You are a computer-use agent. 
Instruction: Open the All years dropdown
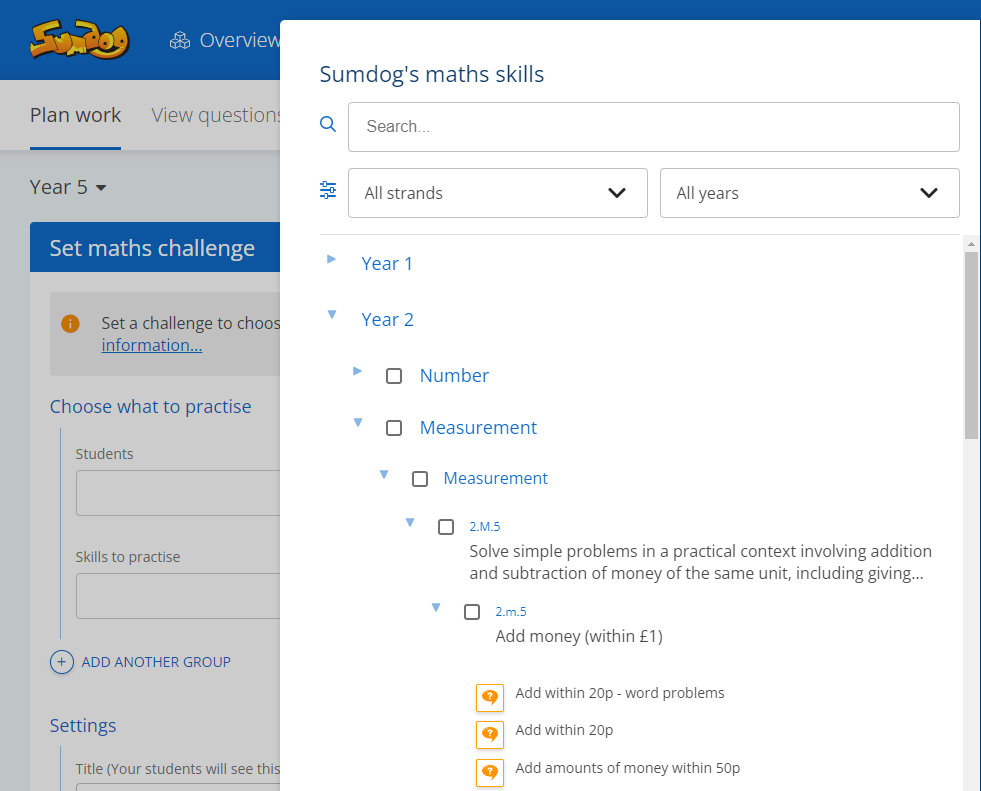809,193
